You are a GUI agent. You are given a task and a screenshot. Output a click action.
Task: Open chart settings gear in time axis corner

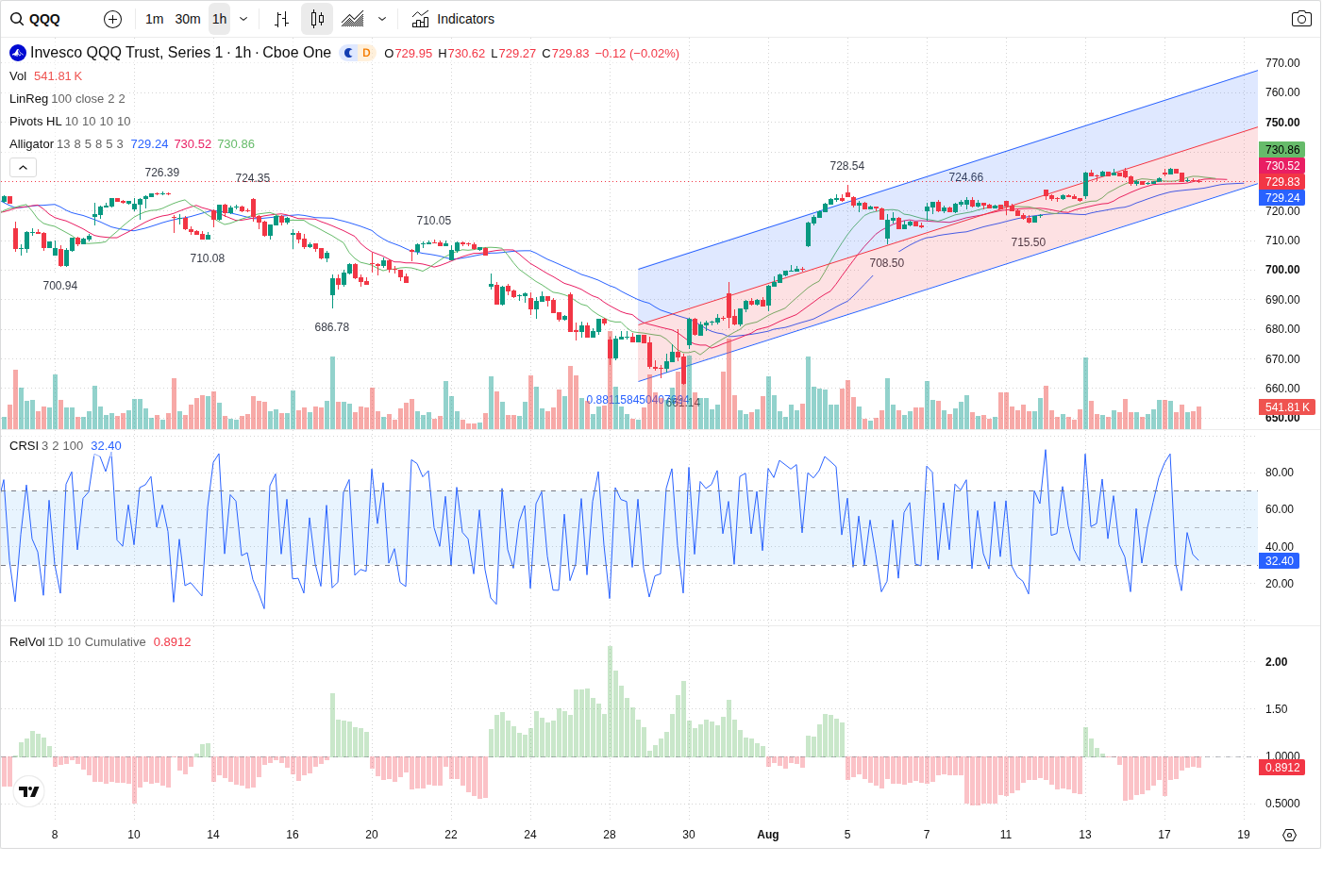point(1290,835)
